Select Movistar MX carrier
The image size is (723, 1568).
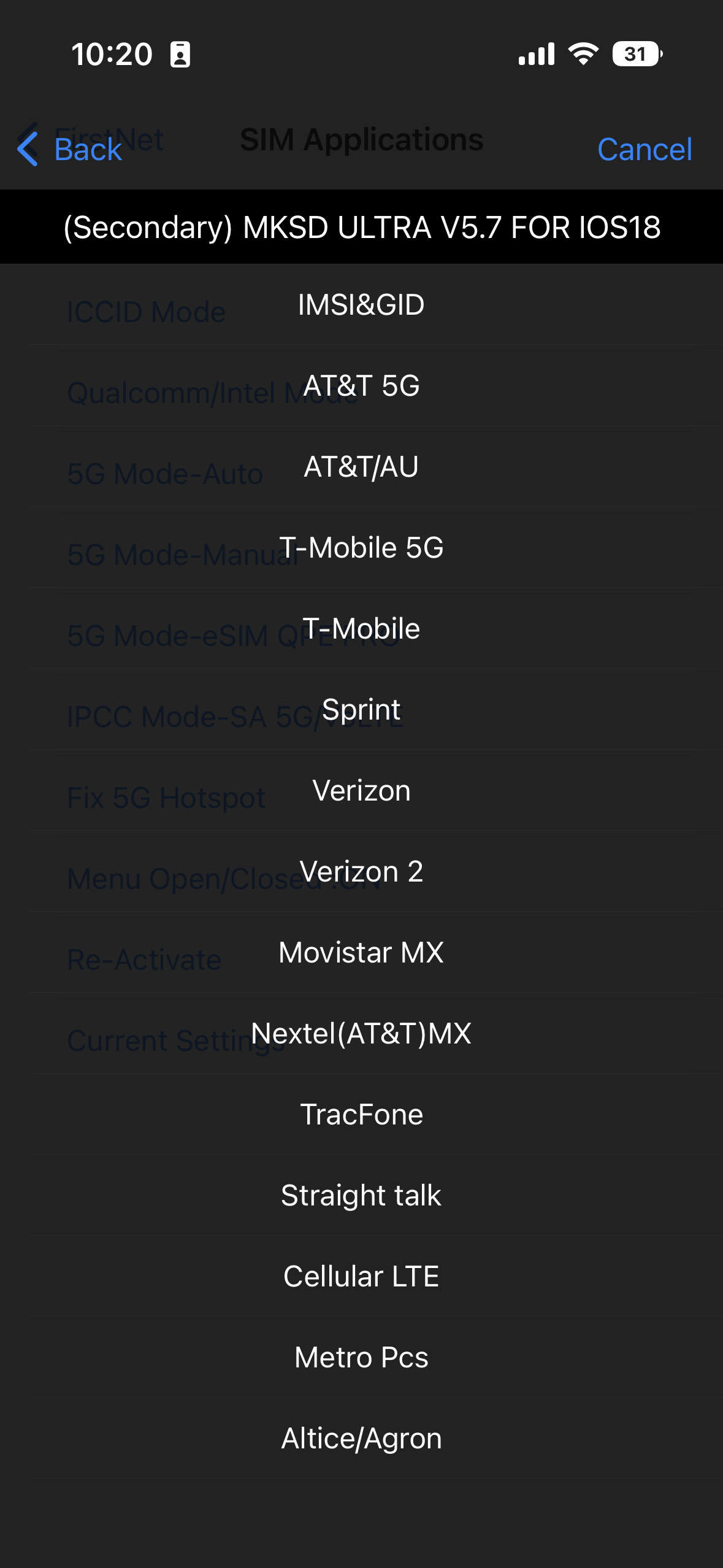[361, 953]
